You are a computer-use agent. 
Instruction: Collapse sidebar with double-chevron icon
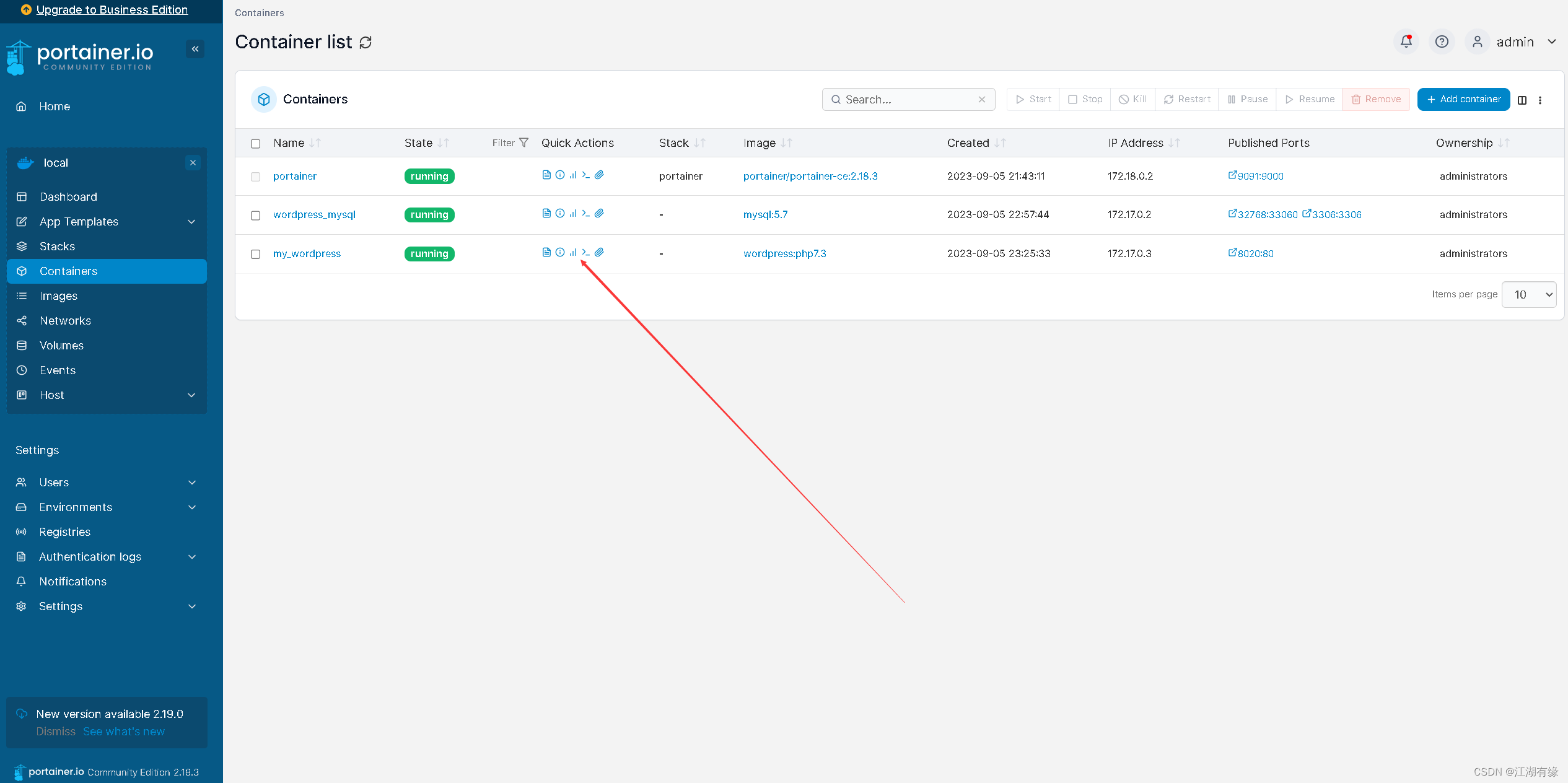(x=195, y=49)
